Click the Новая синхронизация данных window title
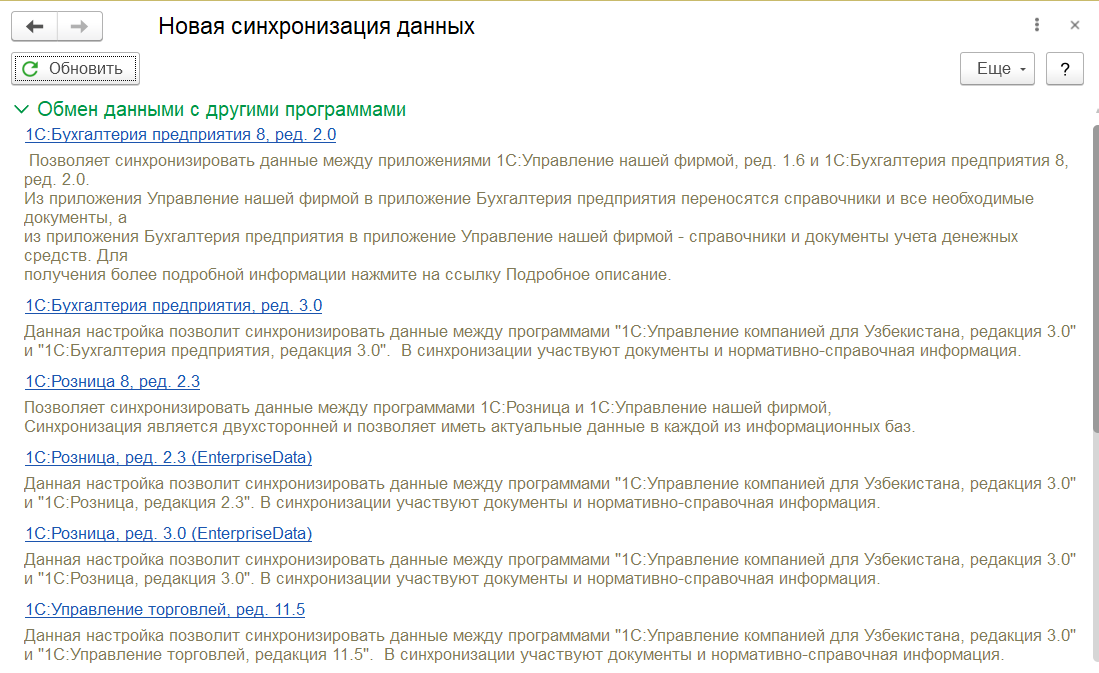 coord(316,26)
